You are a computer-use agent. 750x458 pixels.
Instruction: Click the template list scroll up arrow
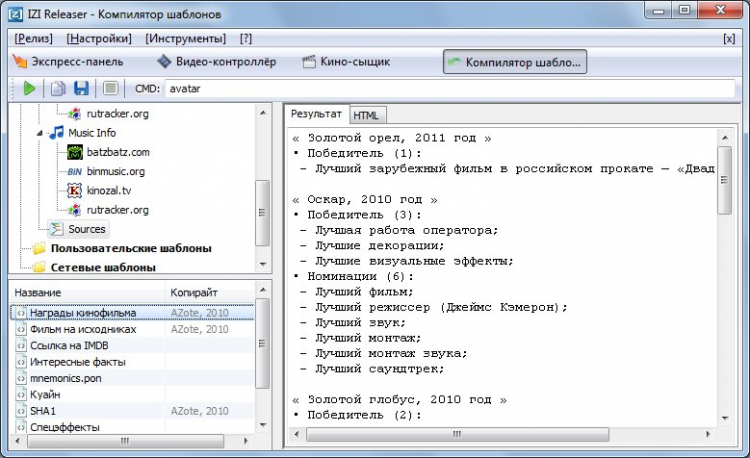pyautogui.click(x=263, y=290)
